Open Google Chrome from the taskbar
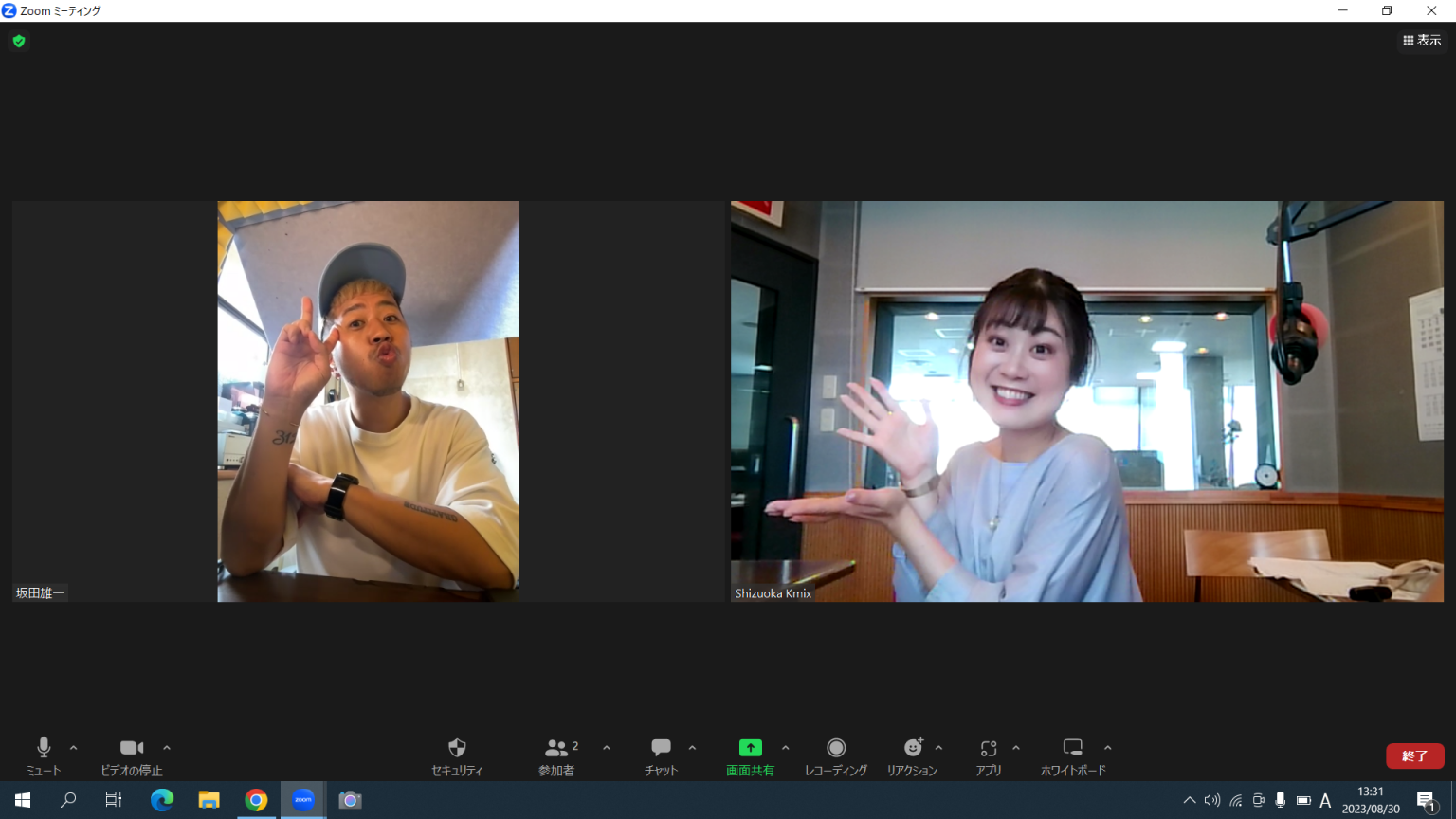 [x=256, y=800]
